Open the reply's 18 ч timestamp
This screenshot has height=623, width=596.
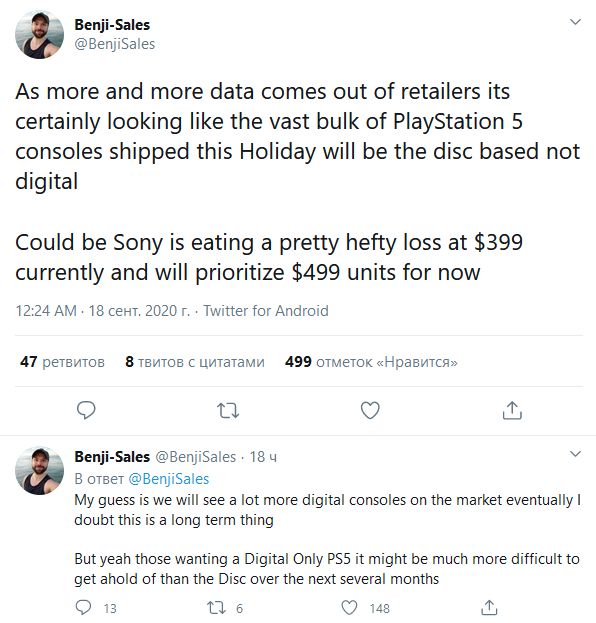click(x=263, y=457)
